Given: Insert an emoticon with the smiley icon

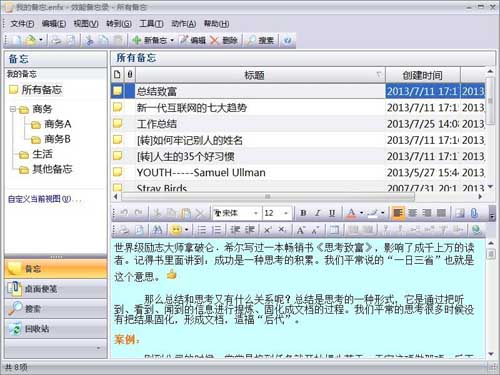Looking at the screenshot, I should click(176, 230).
